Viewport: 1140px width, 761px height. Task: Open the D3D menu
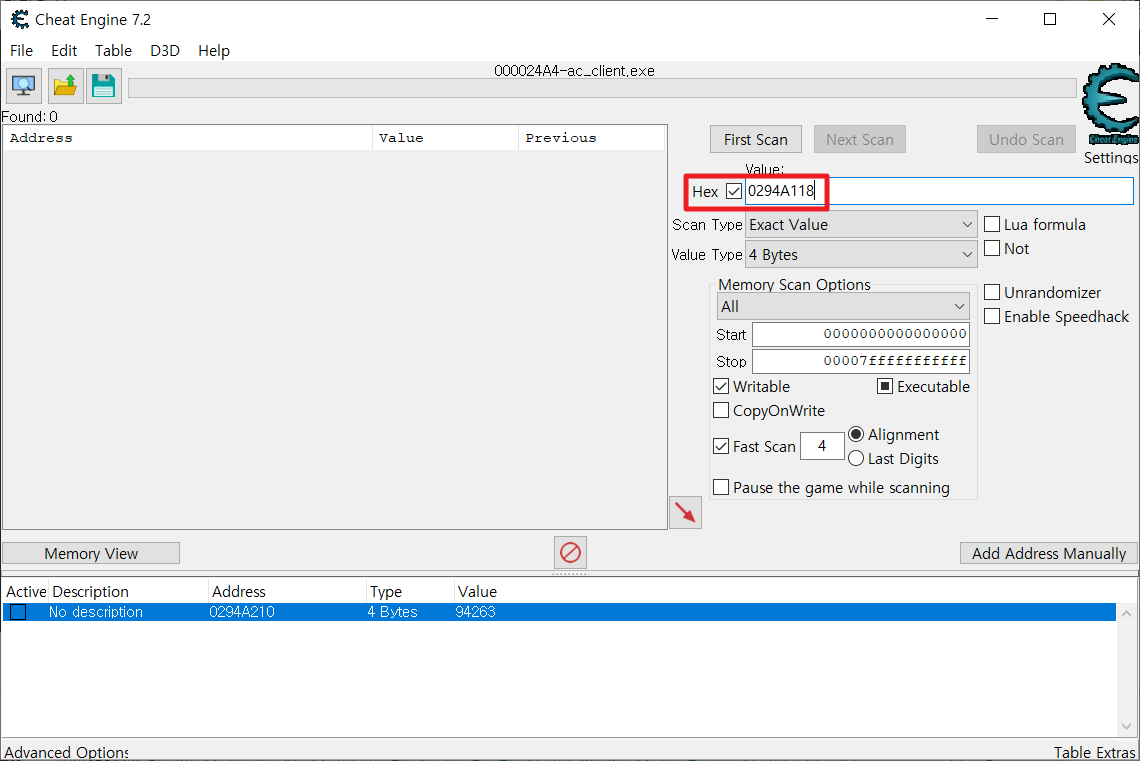coord(165,50)
